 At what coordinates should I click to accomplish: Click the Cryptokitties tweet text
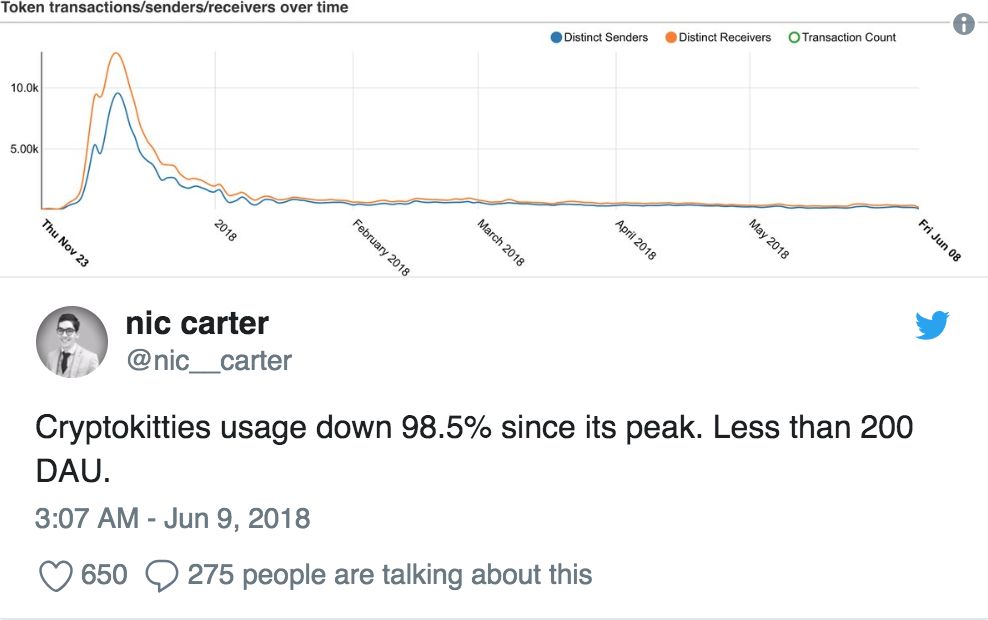pyautogui.click(x=474, y=448)
